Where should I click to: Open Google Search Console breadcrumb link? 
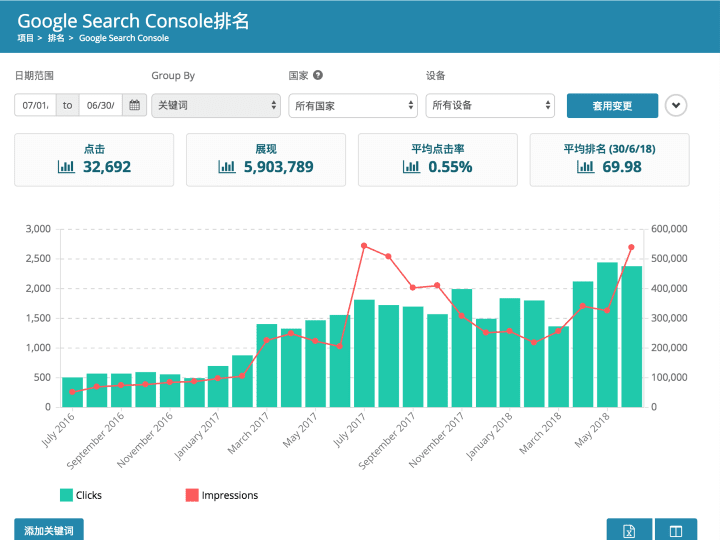124,38
